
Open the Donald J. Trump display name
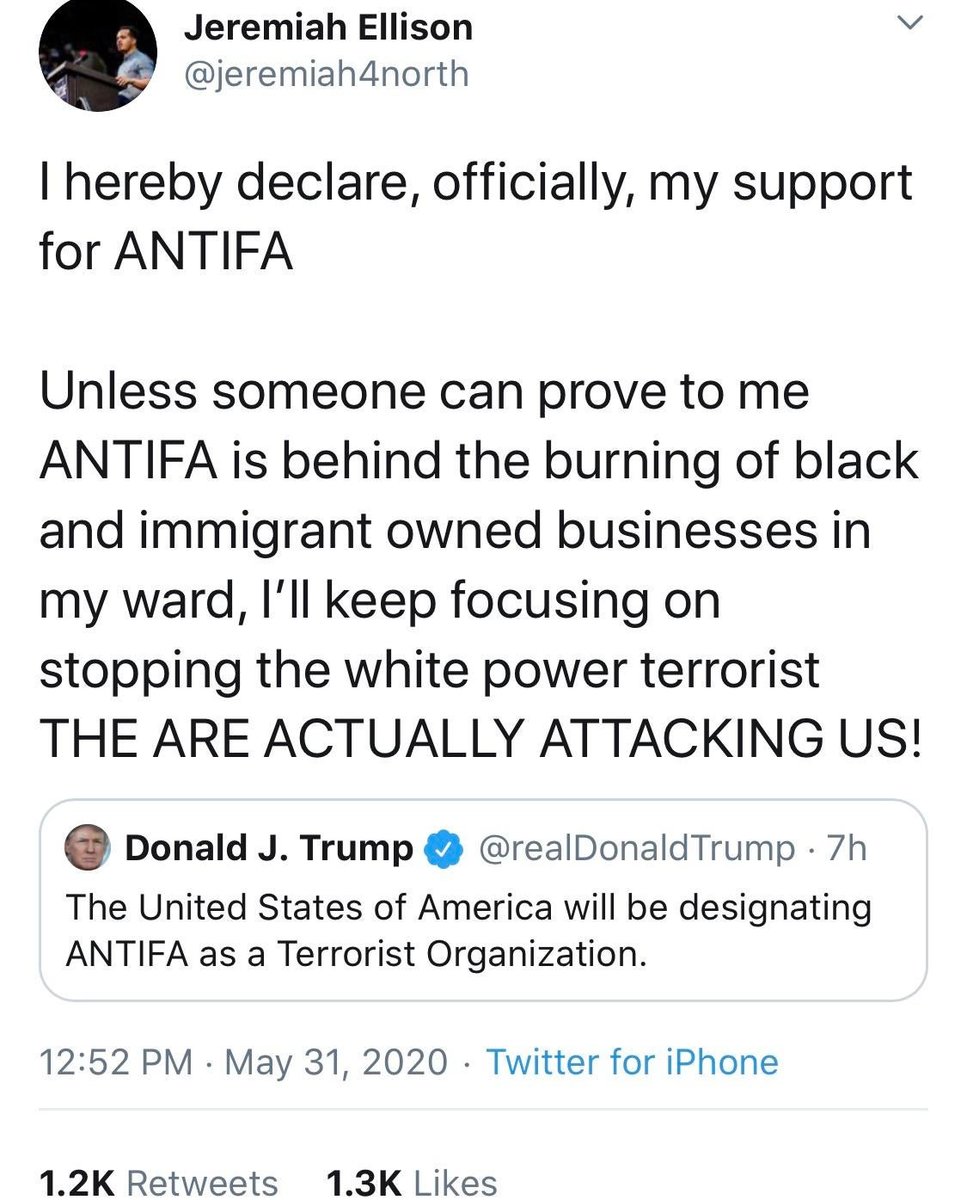coord(269,850)
